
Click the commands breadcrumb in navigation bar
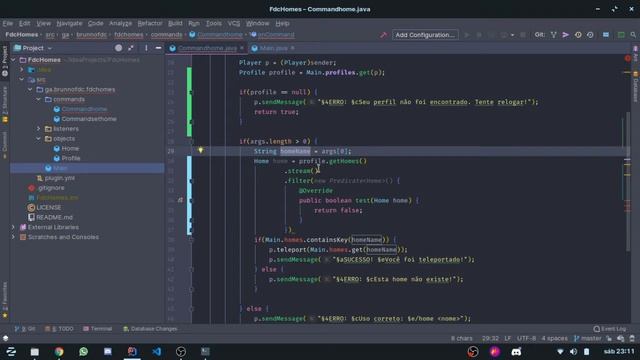pos(167,35)
